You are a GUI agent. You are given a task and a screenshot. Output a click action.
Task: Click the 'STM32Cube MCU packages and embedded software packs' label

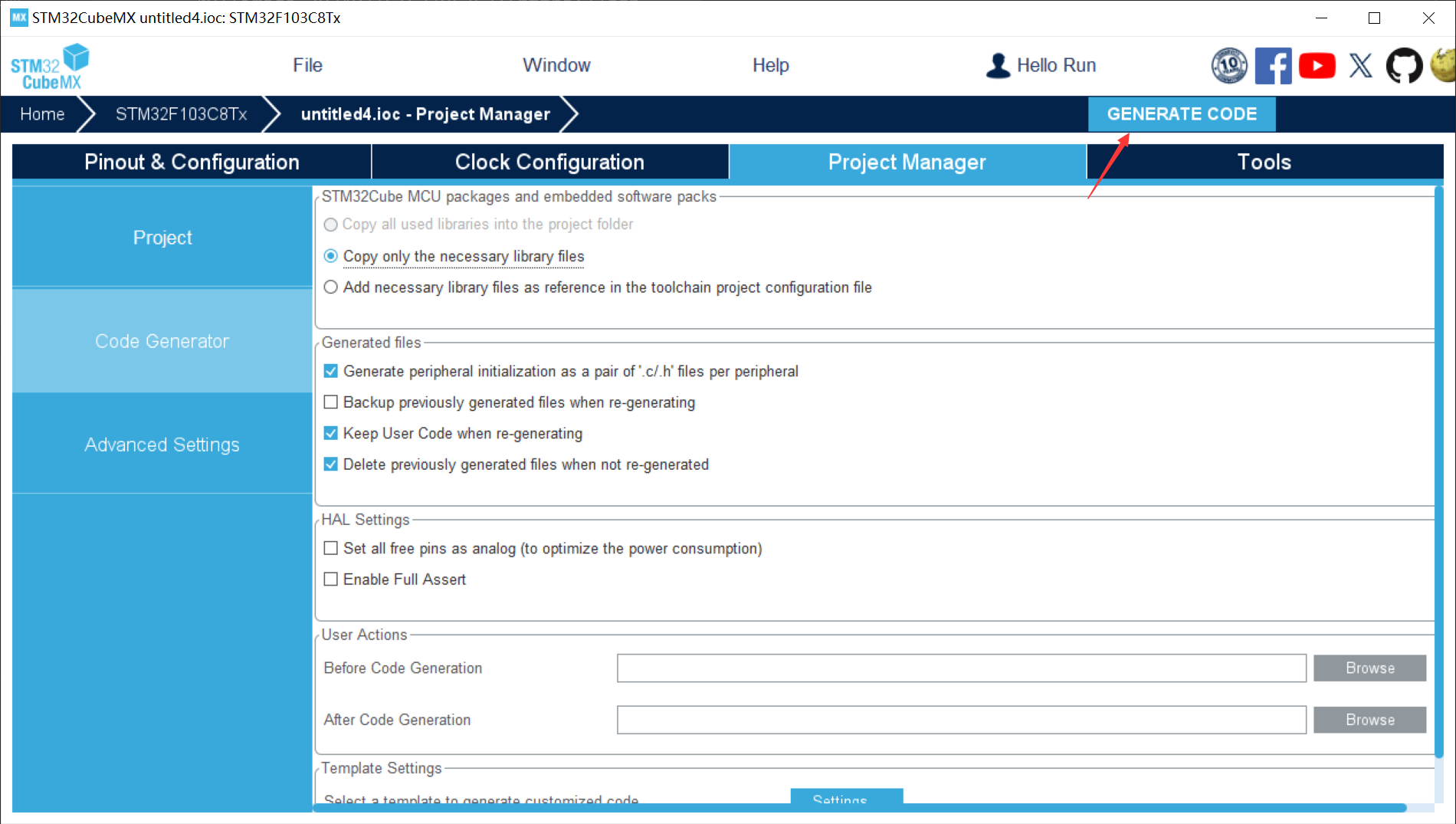pyautogui.click(x=519, y=196)
